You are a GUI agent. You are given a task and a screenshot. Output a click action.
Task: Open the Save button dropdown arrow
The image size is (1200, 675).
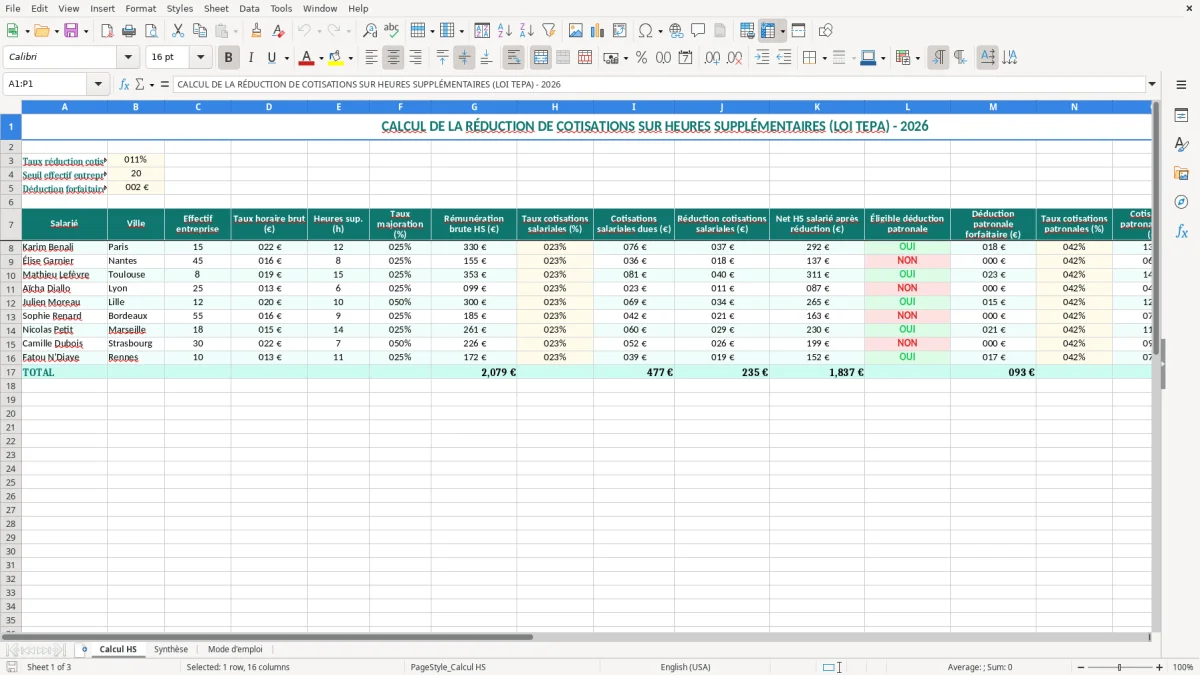86,31
